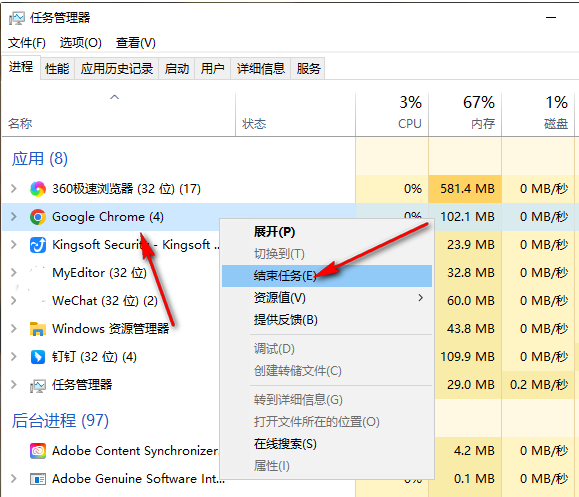Click the Adobe Genuine Software icon
Viewport: 579px width, 497px height.
38,479
